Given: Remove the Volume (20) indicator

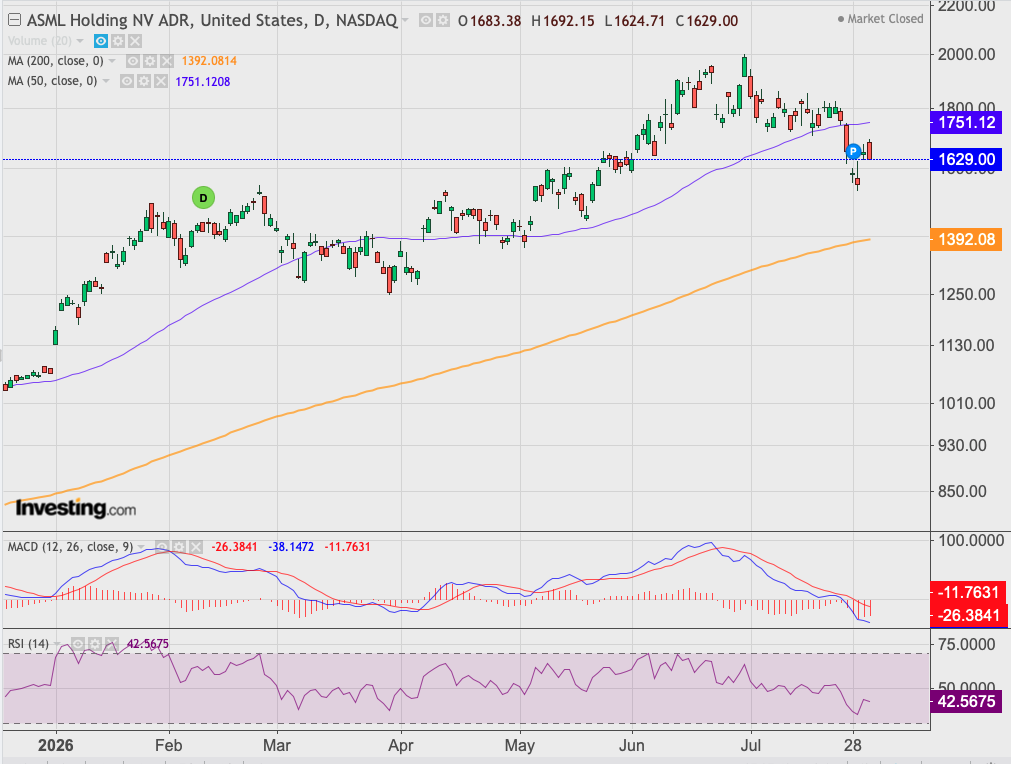Looking at the screenshot, I should (134, 41).
